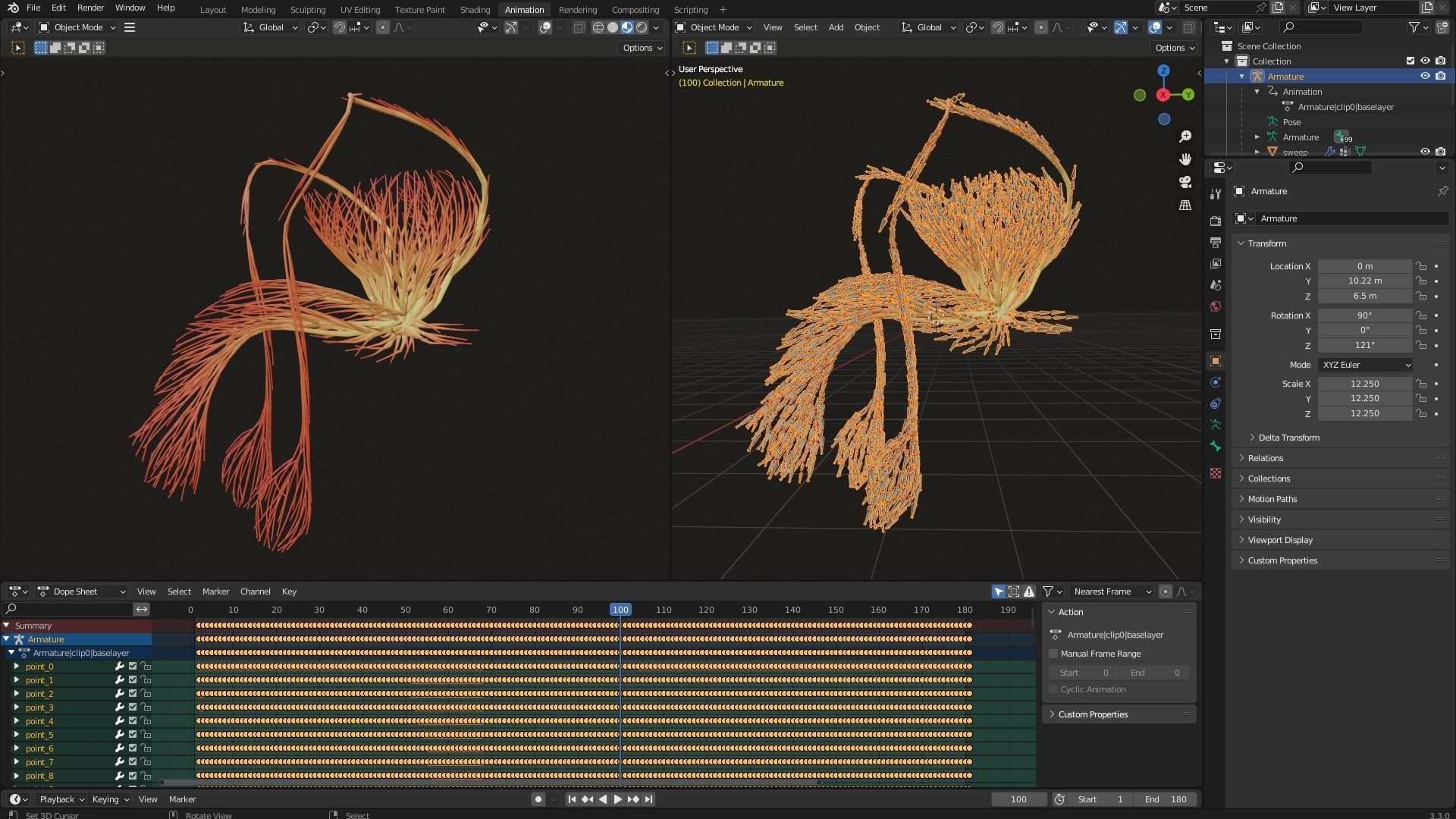Screen dimensions: 1456x819
Task: Select wireframe shading in left viewport
Action: tap(598, 27)
